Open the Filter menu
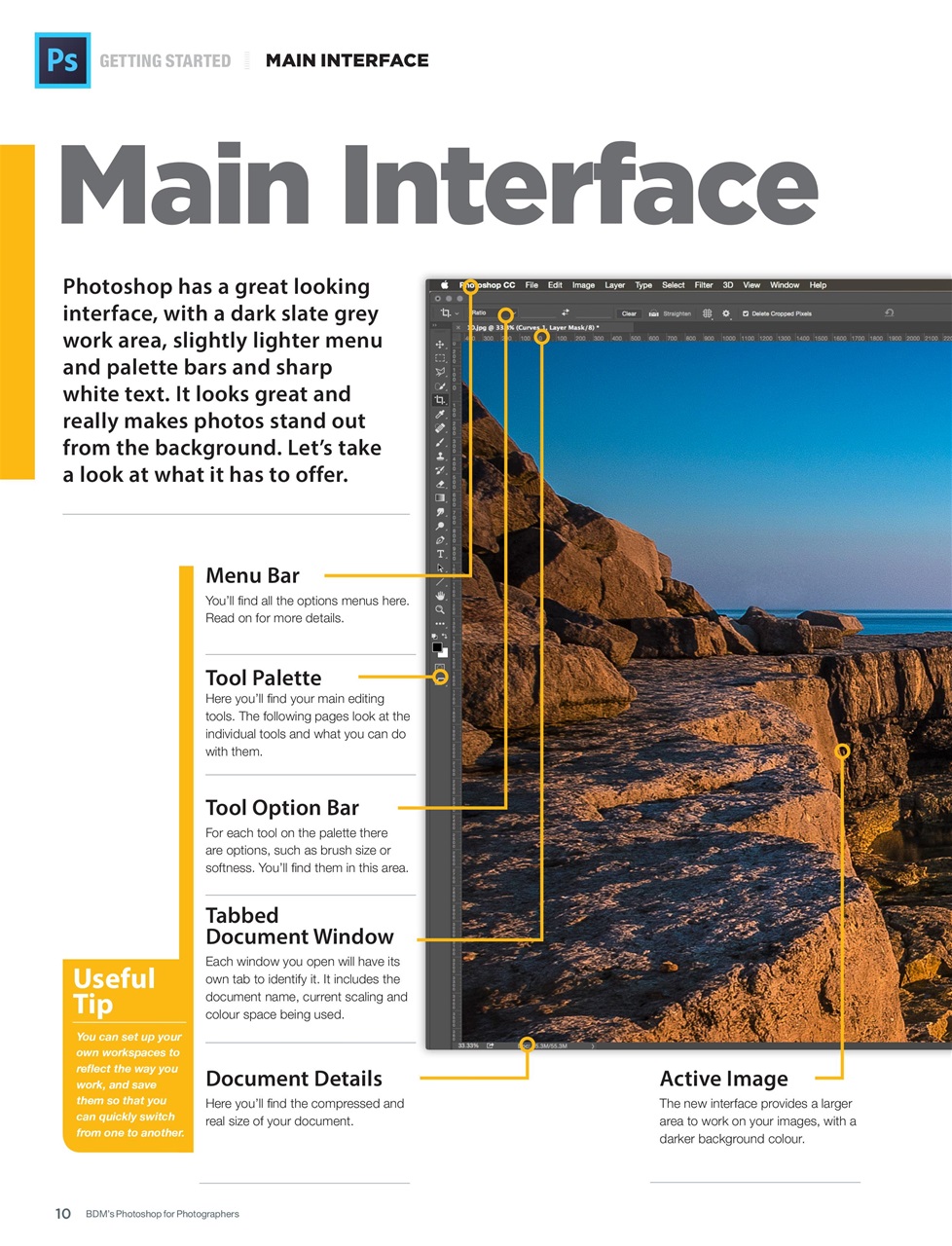952x1246 pixels. tap(704, 285)
